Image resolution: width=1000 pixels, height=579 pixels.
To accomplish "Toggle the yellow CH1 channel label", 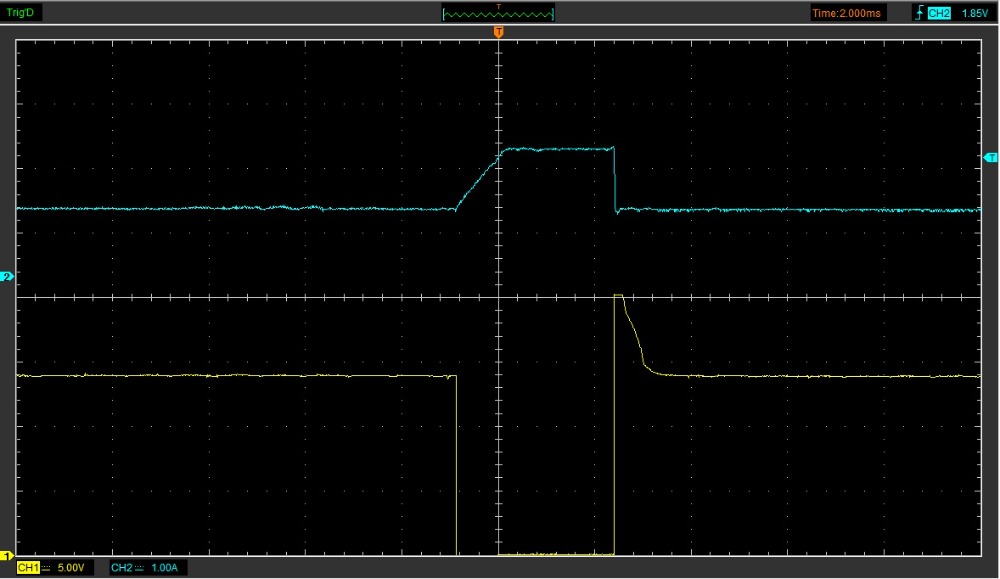I will 28,568.
